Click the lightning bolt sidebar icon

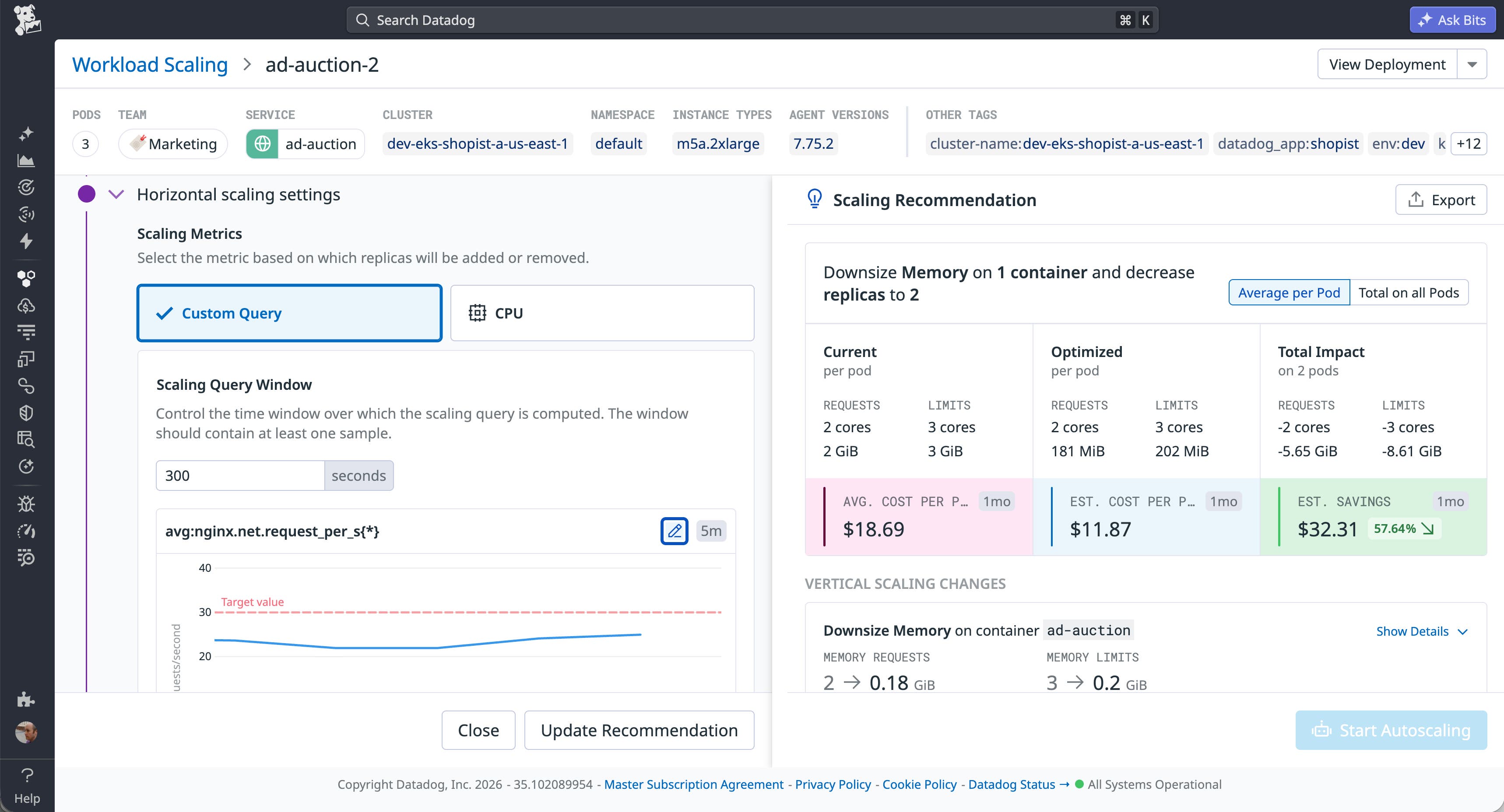tap(26, 241)
